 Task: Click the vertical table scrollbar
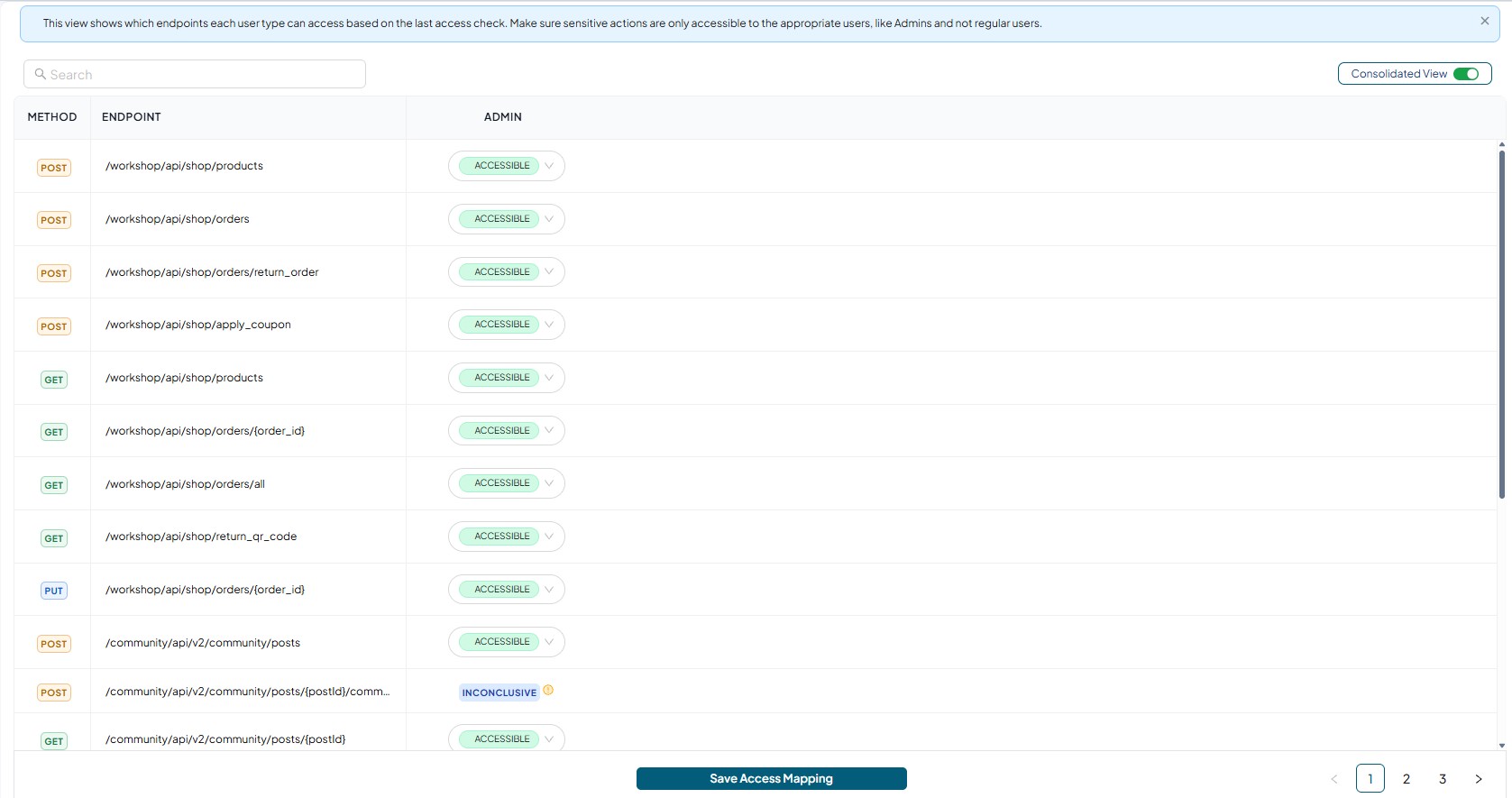[x=1502, y=325]
